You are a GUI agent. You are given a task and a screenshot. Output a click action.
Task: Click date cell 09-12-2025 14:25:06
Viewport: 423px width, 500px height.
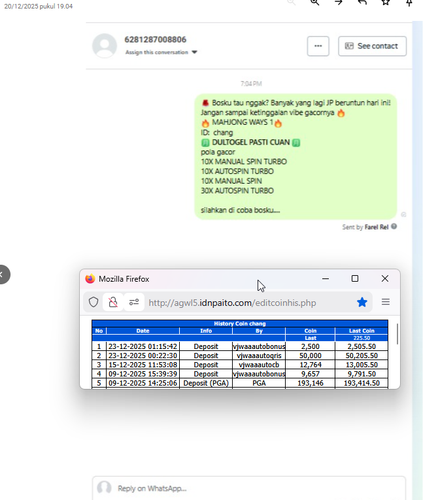[143, 383]
